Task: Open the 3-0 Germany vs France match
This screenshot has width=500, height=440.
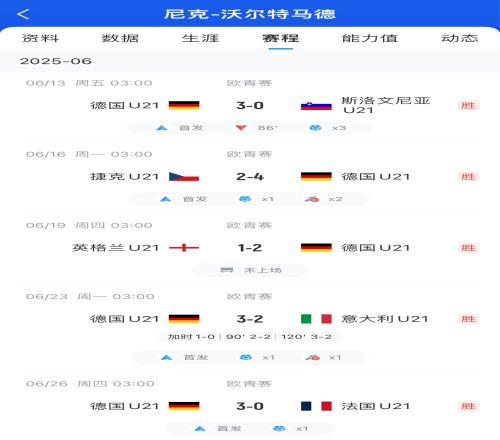Action: [250, 406]
